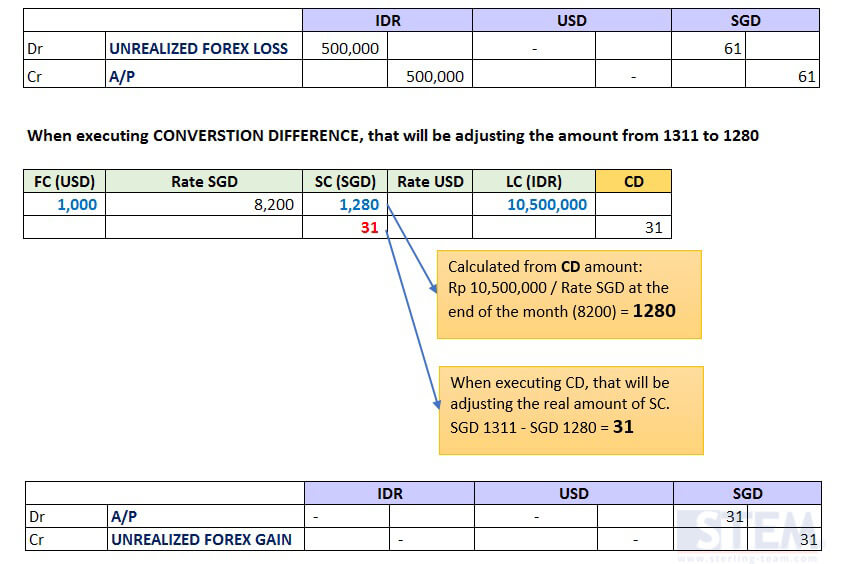Click the 'When executing CD' note box
This screenshot has height=564, width=842.
[571, 410]
